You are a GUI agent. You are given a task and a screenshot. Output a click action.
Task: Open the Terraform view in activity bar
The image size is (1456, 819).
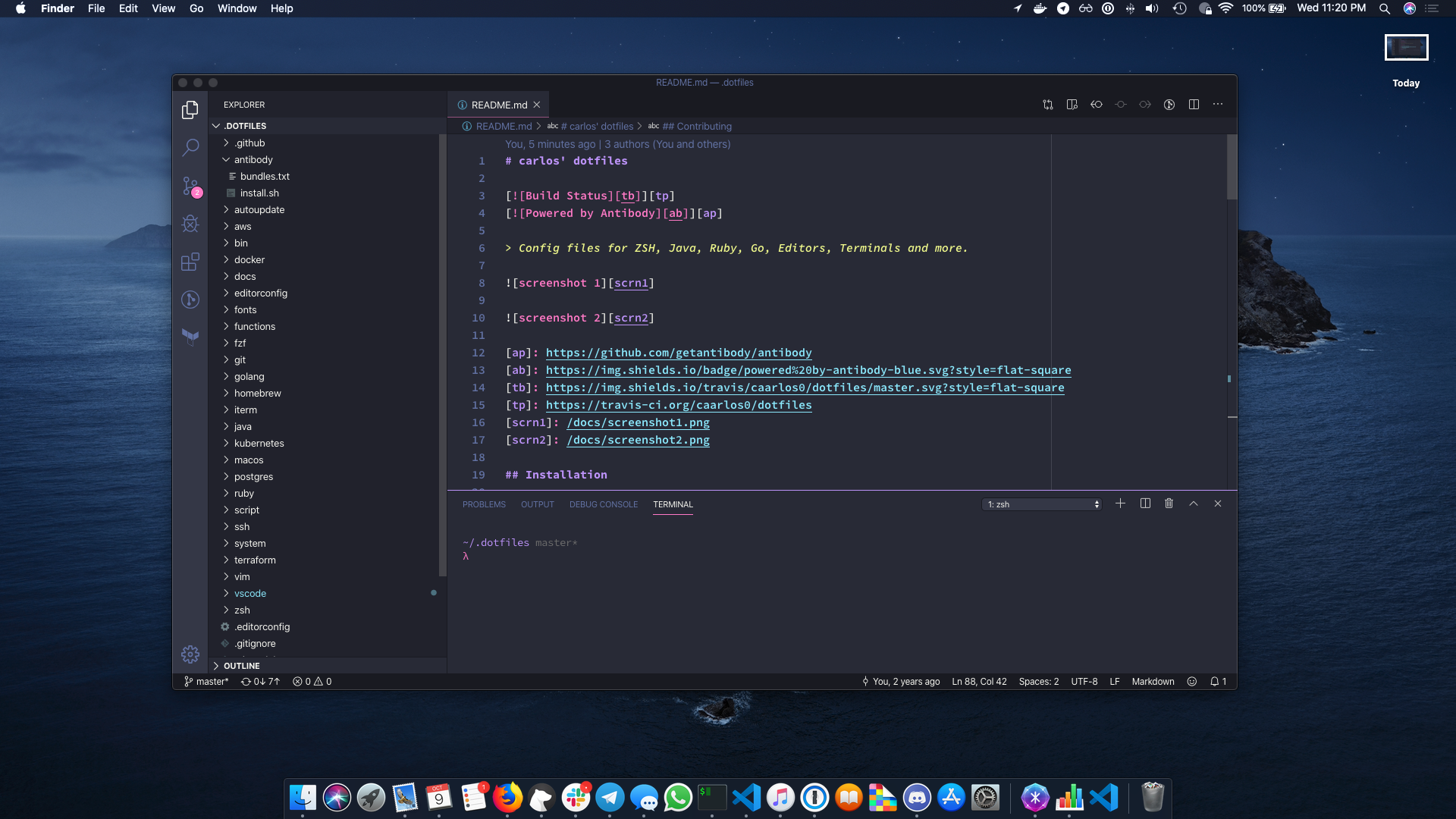(190, 337)
